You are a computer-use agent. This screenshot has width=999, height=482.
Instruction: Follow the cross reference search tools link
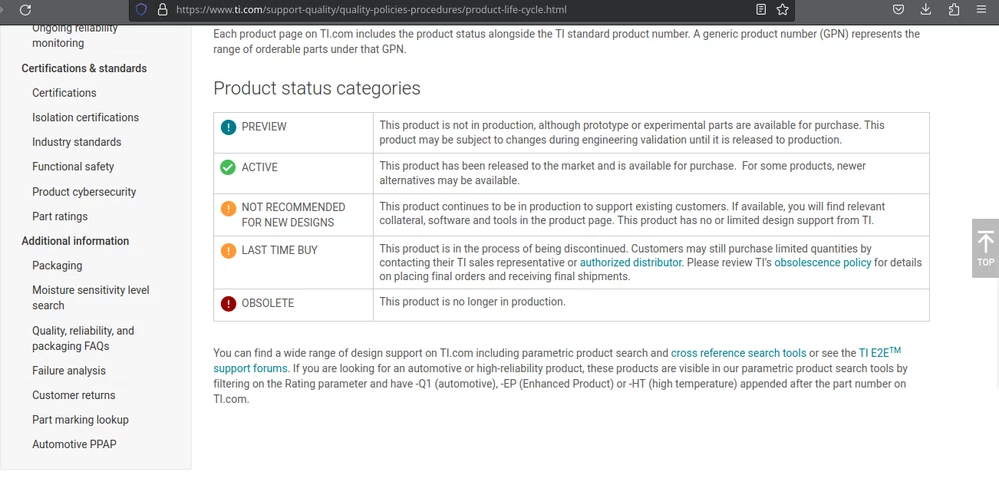click(x=738, y=353)
